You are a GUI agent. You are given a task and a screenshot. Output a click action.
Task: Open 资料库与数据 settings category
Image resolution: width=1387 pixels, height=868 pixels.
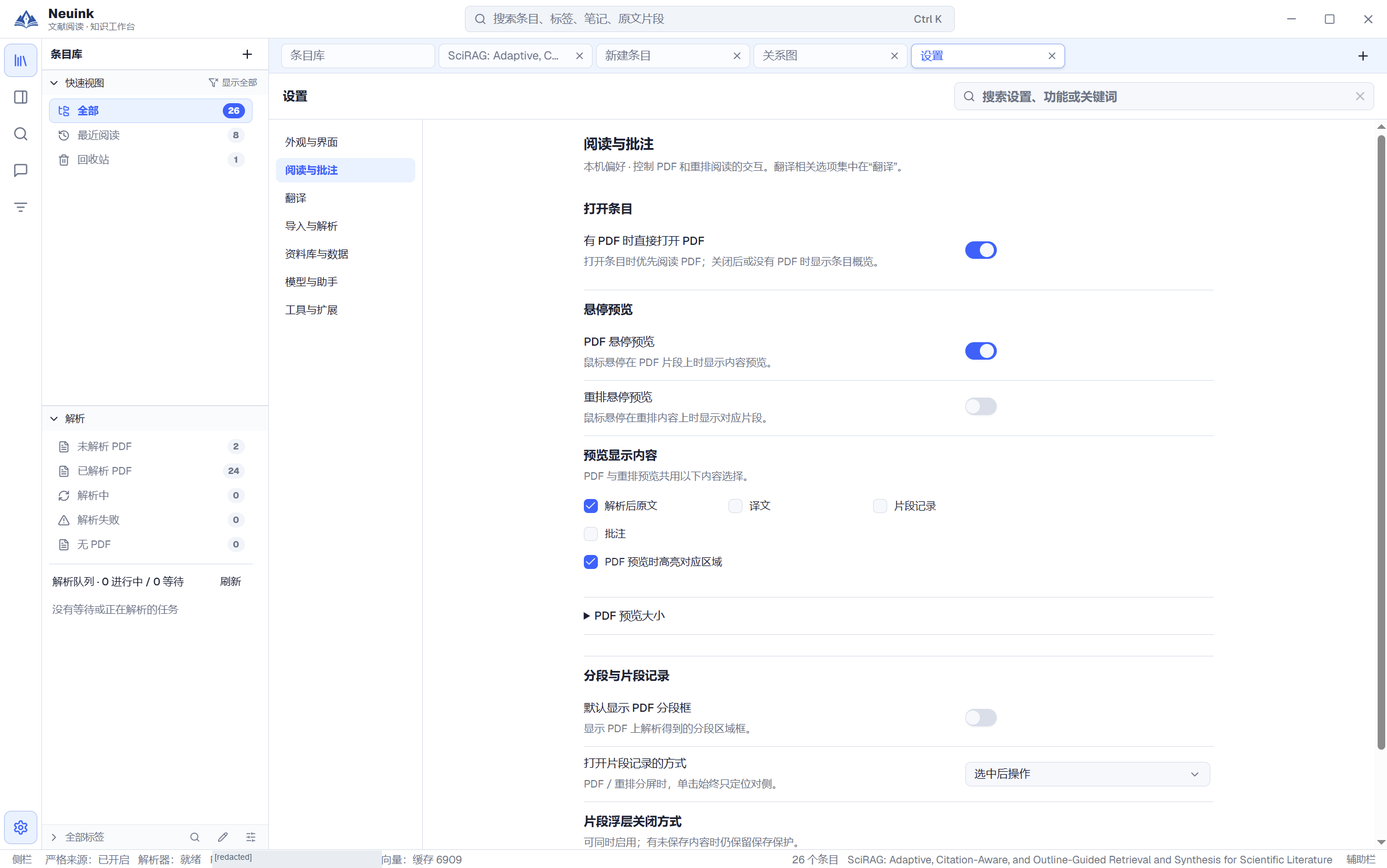point(345,254)
